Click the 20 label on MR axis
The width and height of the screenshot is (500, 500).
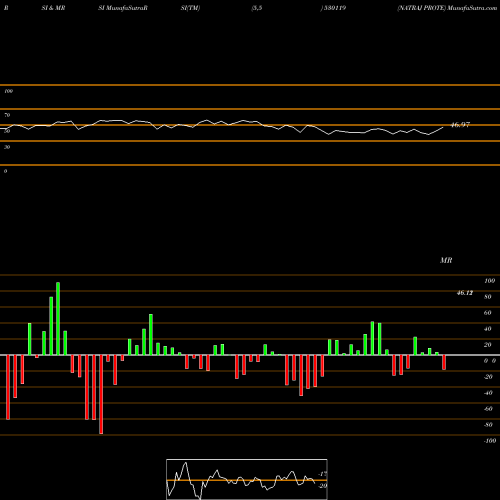coord(488,345)
